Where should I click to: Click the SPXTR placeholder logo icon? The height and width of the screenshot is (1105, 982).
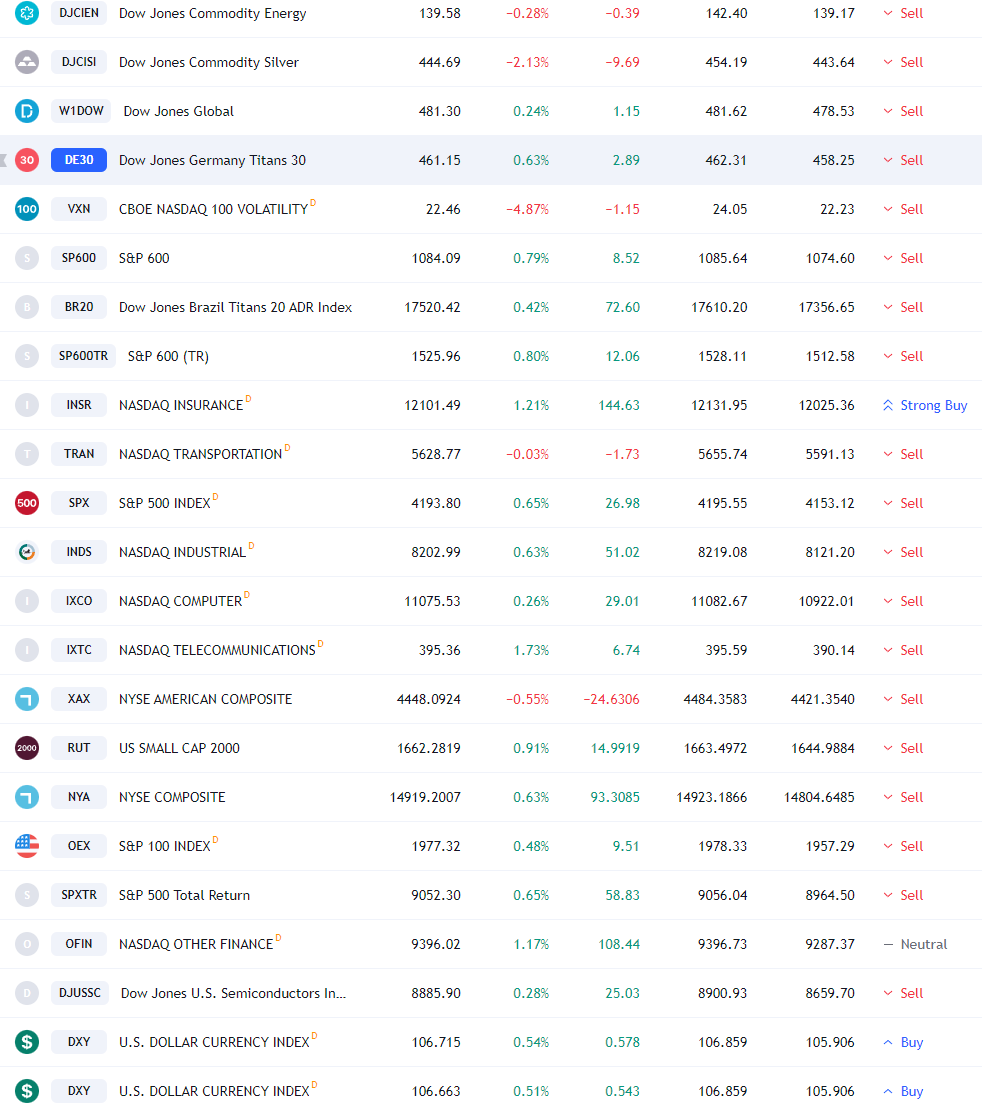coord(27,895)
